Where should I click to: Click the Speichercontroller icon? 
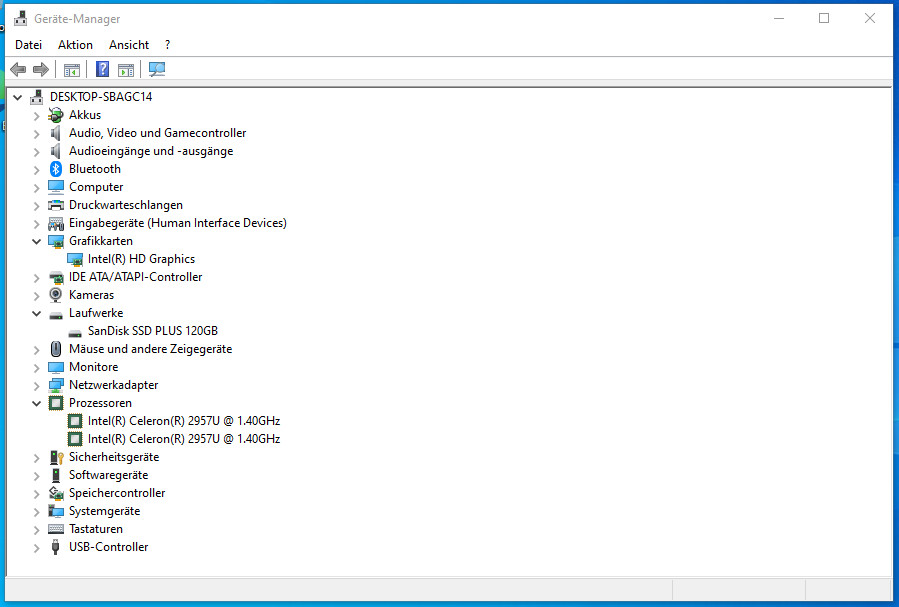coord(56,493)
